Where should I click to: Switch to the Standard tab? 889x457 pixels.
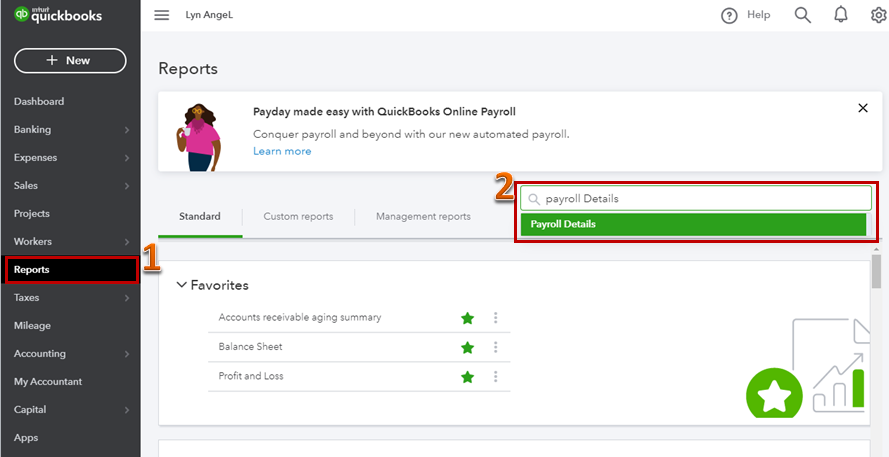200,217
